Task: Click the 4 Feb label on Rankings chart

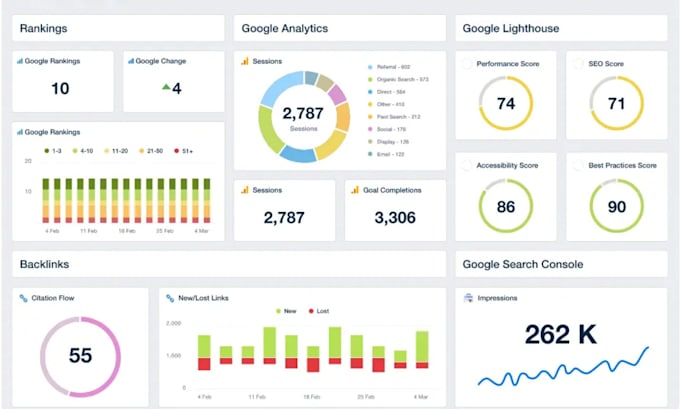Action: pyautogui.click(x=52, y=231)
